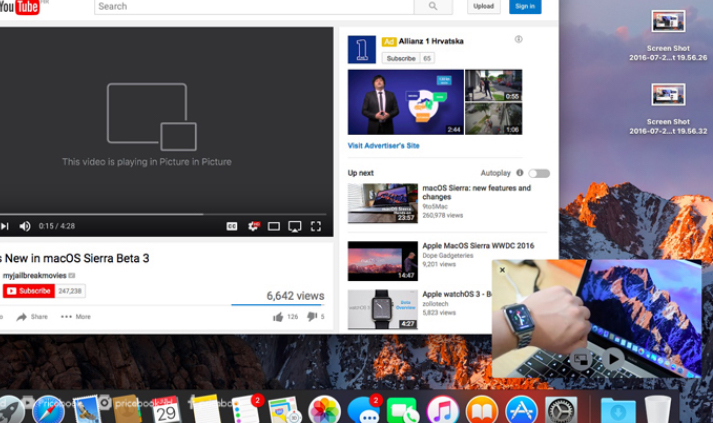Open the 1:06 ad video thumbnail
This screenshot has height=423, width=713.
coord(494,119)
